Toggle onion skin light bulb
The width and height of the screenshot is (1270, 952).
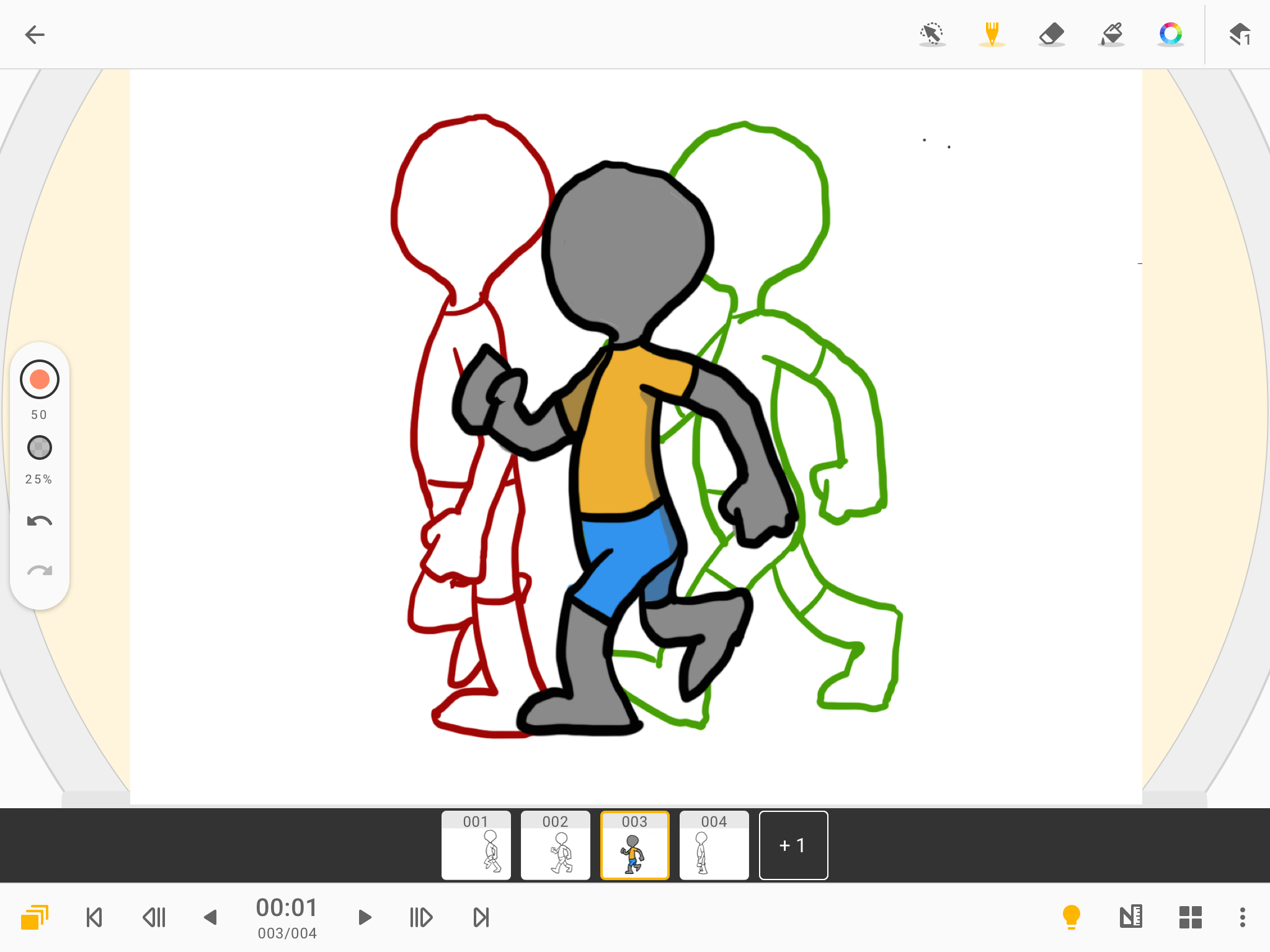click(1072, 917)
